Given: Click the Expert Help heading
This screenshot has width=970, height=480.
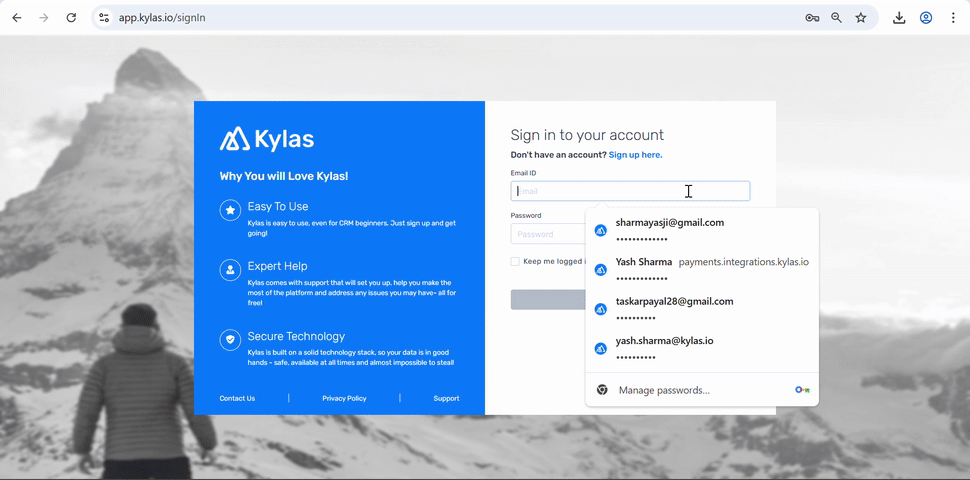Looking at the screenshot, I should click(x=277, y=266).
